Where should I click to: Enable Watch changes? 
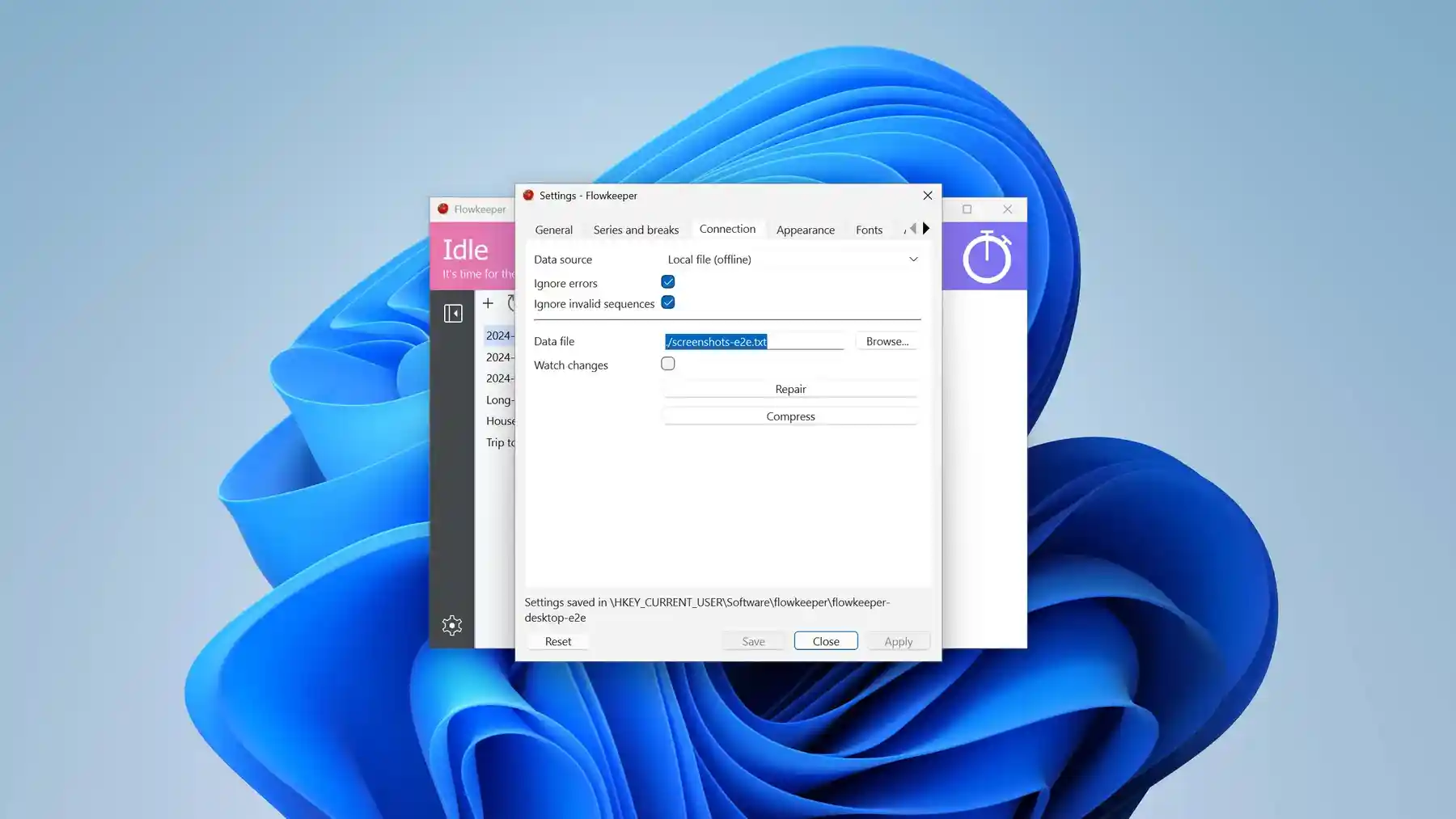[x=667, y=363]
